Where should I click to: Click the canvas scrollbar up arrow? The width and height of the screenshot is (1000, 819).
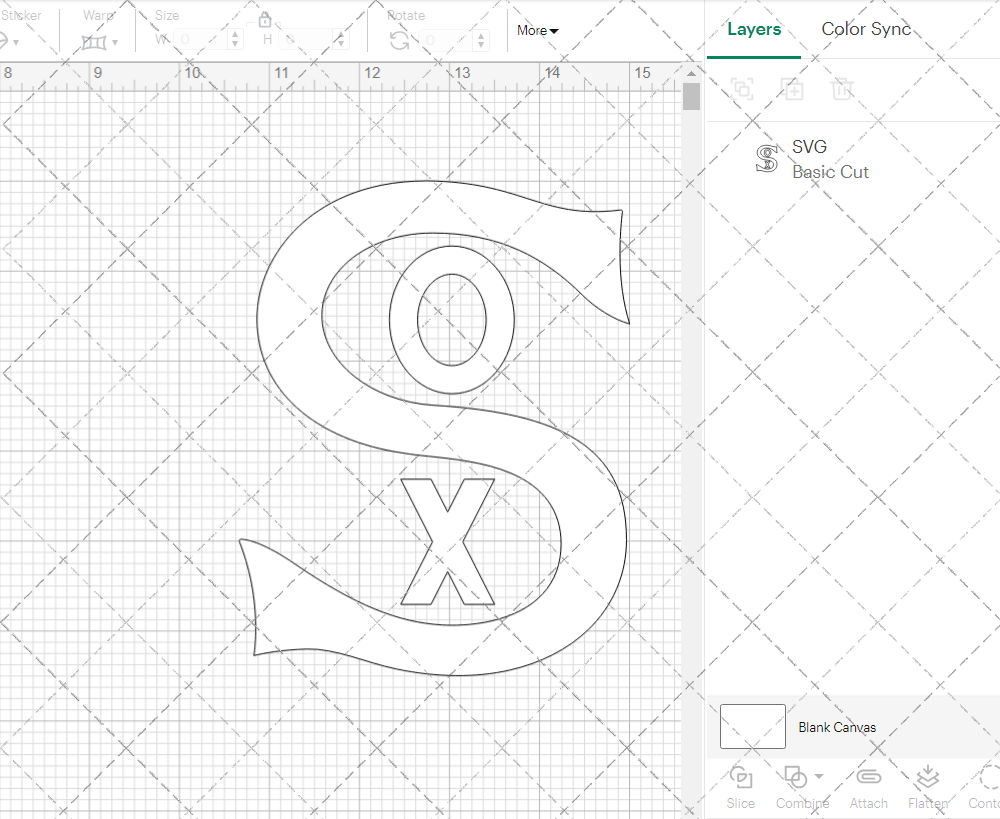pos(691,73)
